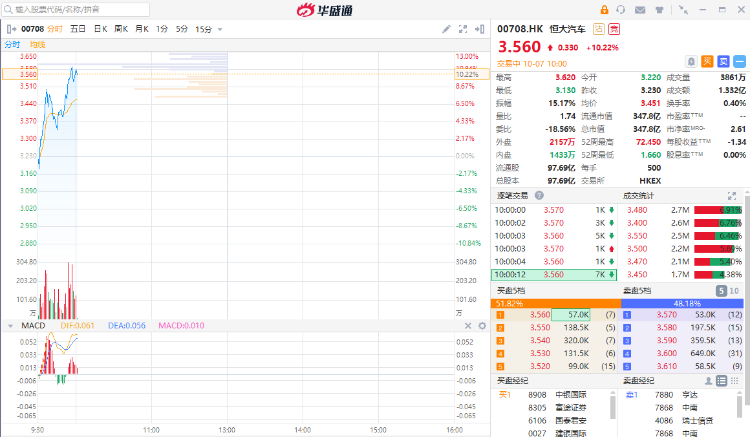Viewport: 750px width, 437px height.
Task: Click the stock code search input field
Action: [60, 8]
